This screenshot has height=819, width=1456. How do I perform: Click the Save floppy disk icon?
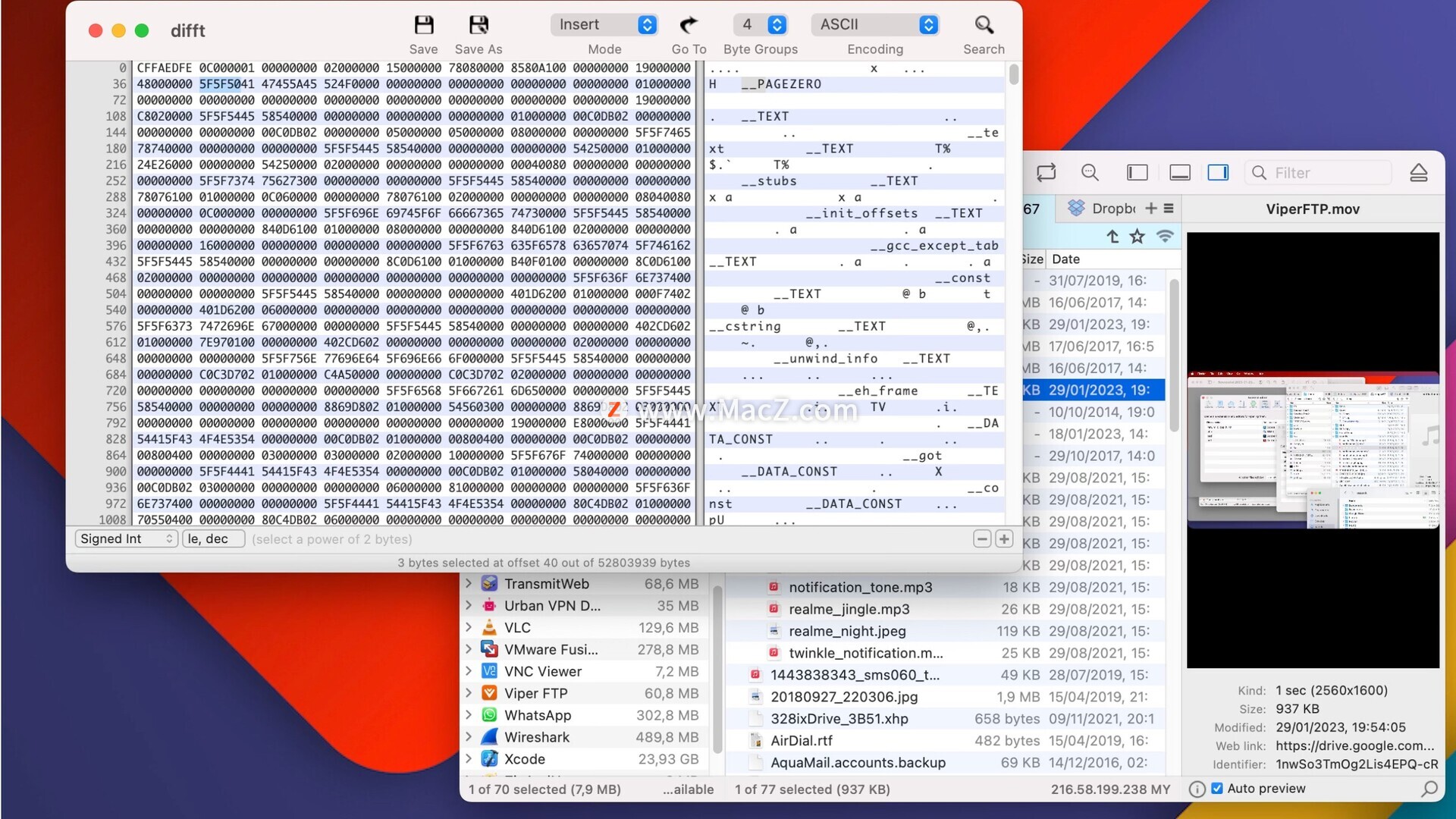[x=423, y=25]
